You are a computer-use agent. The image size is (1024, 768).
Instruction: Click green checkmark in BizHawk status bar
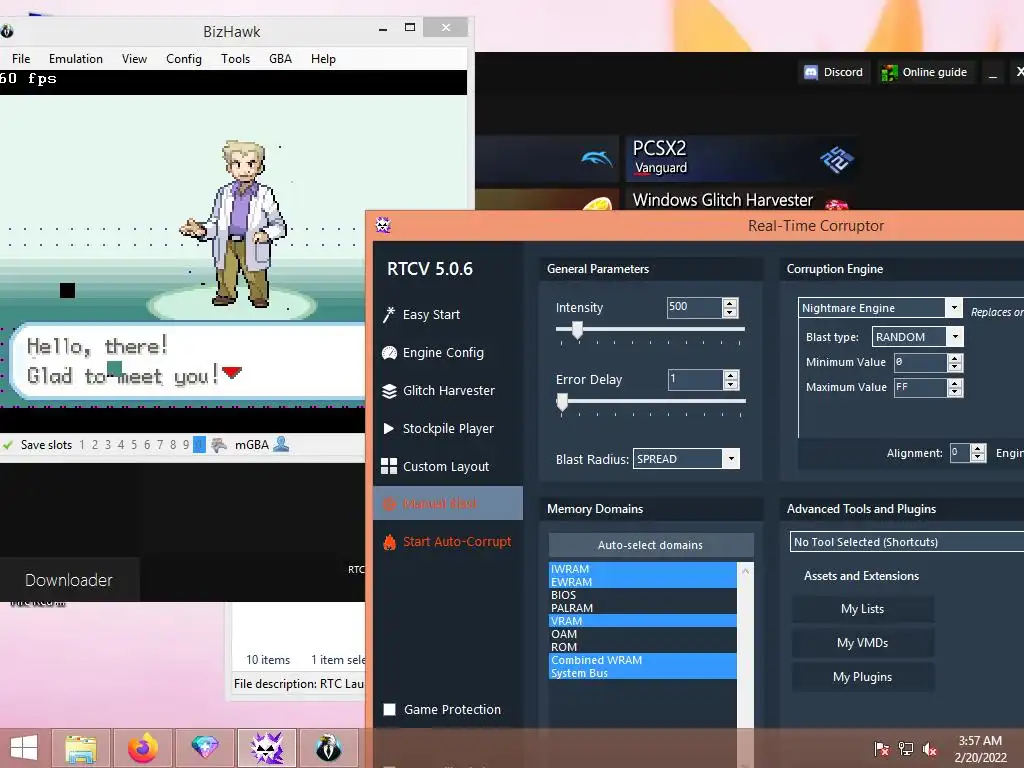tap(8, 445)
